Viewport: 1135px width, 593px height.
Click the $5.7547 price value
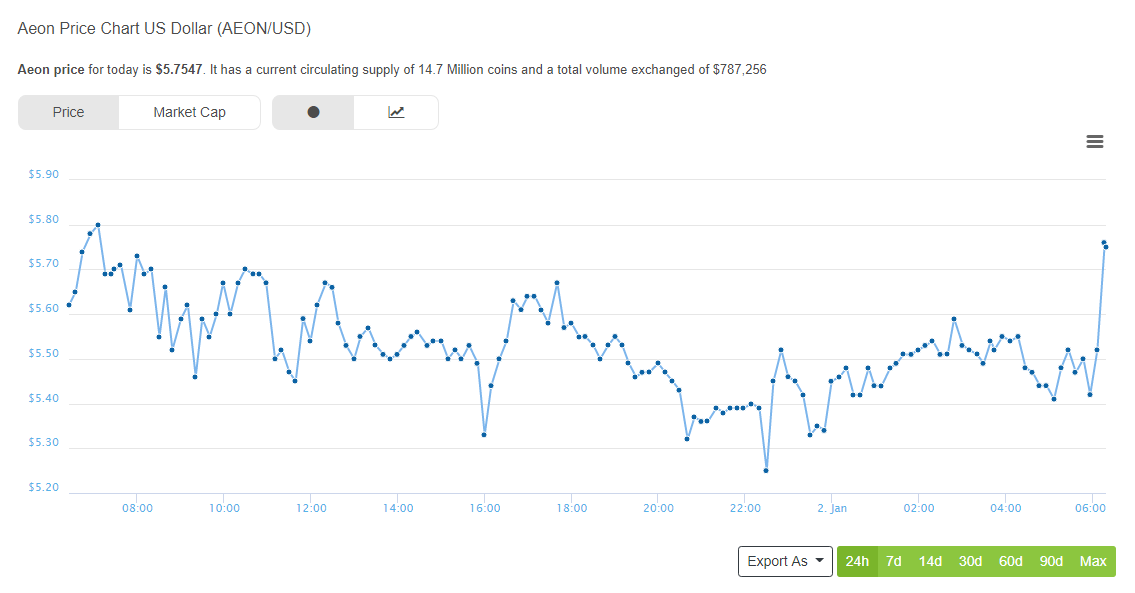[x=179, y=70]
